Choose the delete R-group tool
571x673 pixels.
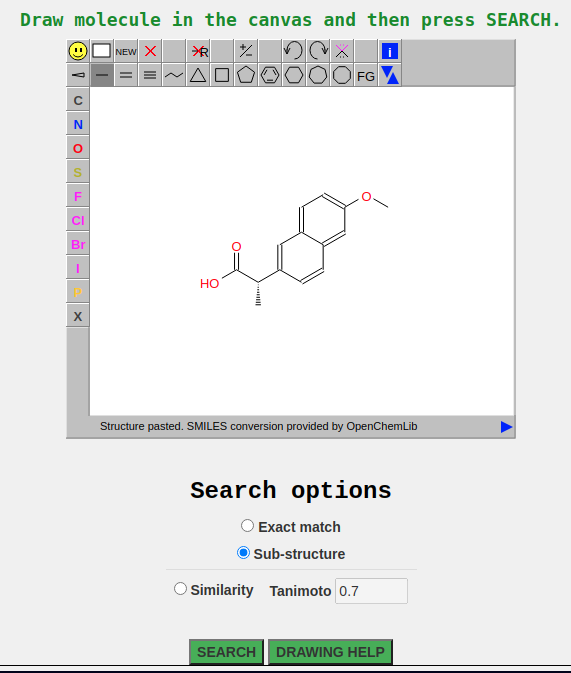tap(198, 52)
